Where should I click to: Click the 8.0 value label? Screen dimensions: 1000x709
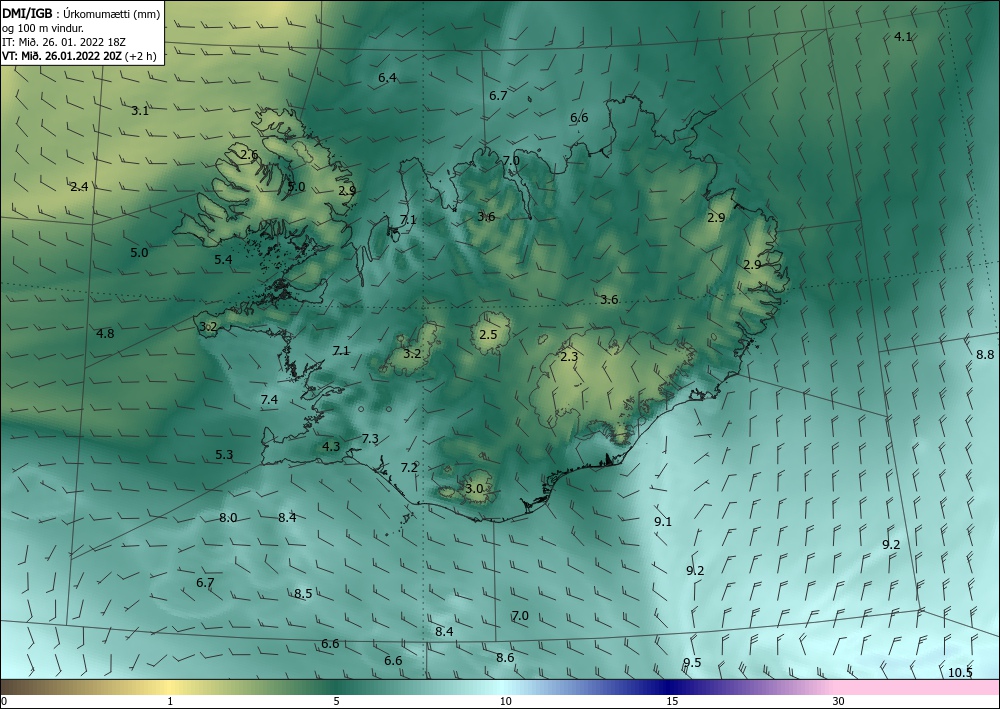228,518
